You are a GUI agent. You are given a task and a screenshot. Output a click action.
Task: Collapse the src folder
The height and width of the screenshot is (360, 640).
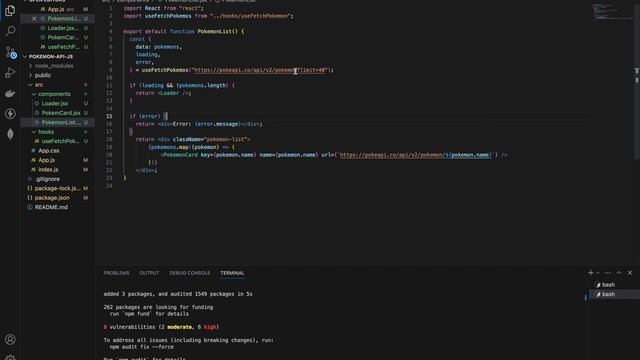tap(39, 84)
